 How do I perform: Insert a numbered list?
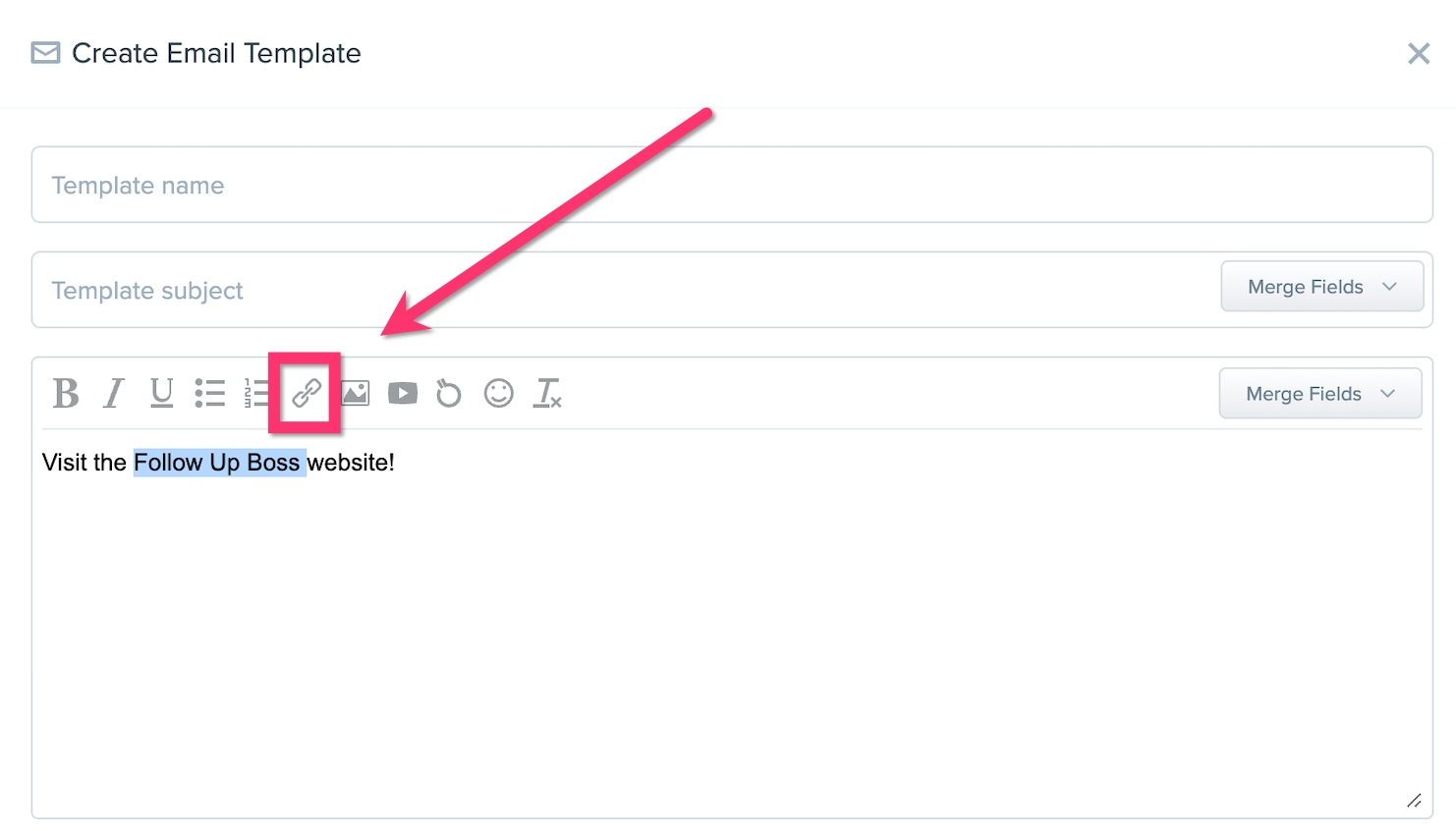pyautogui.click(x=256, y=393)
